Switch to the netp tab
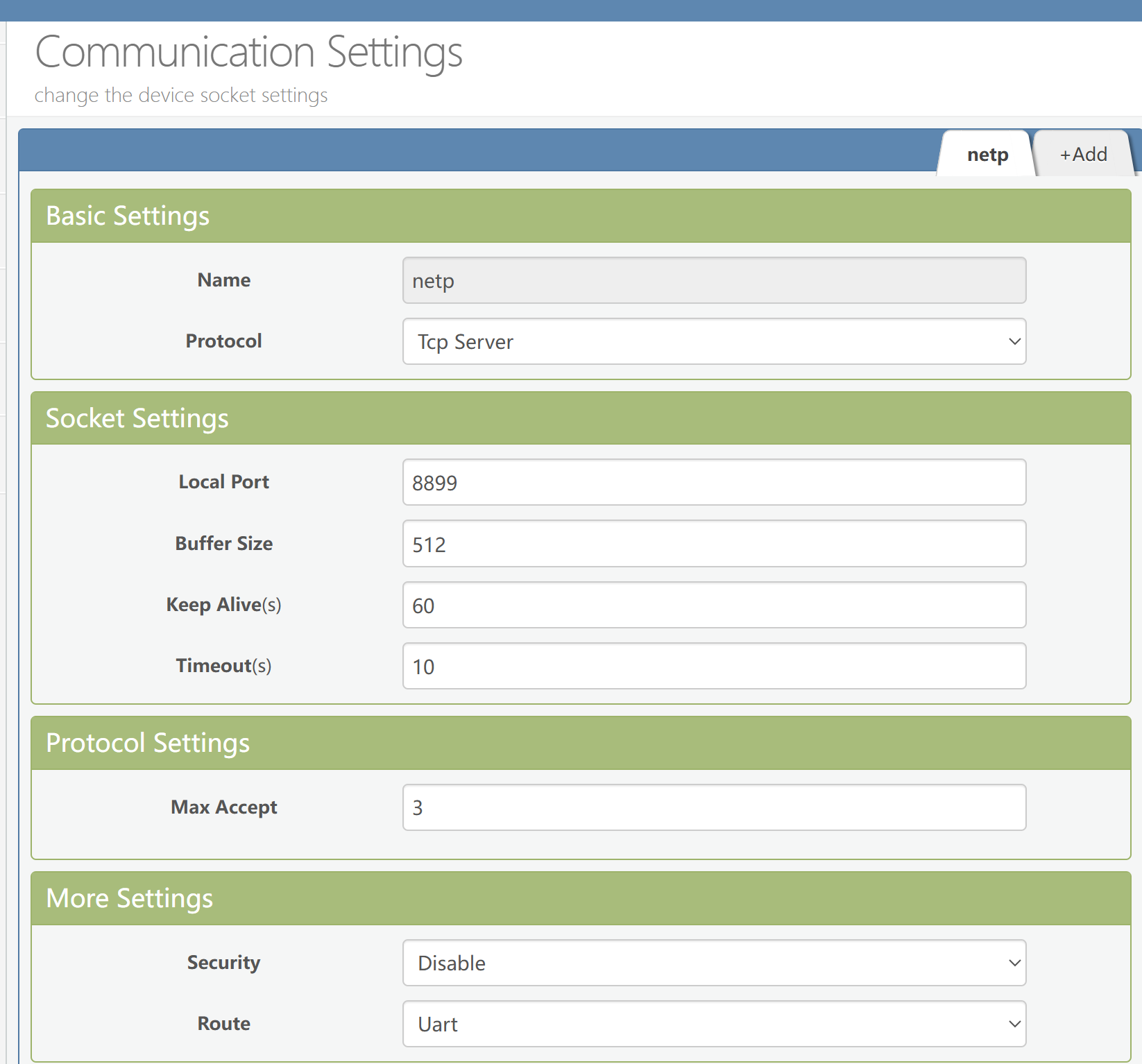 (x=987, y=154)
